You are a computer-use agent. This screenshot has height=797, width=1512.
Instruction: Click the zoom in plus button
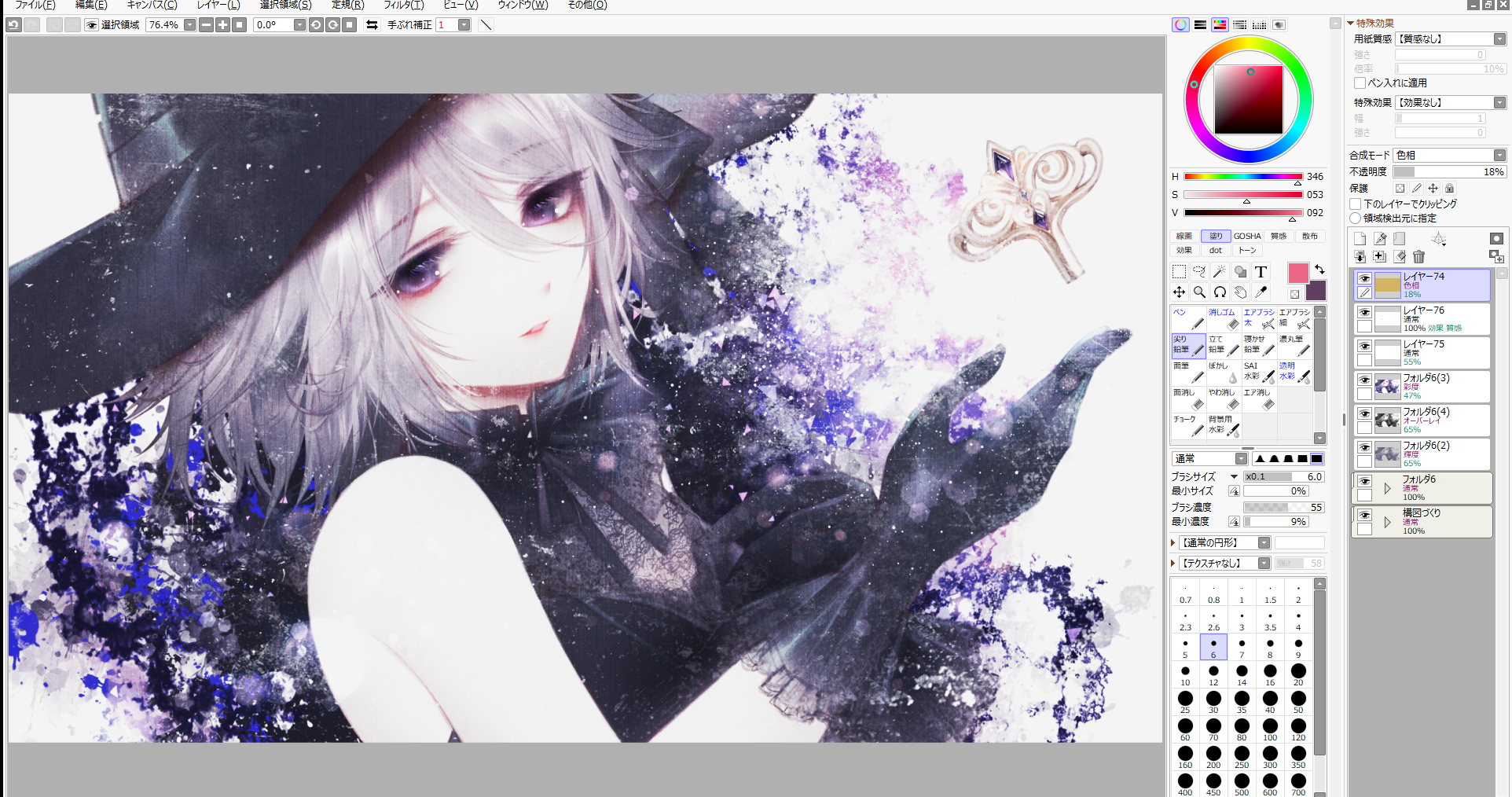(x=223, y=25)
